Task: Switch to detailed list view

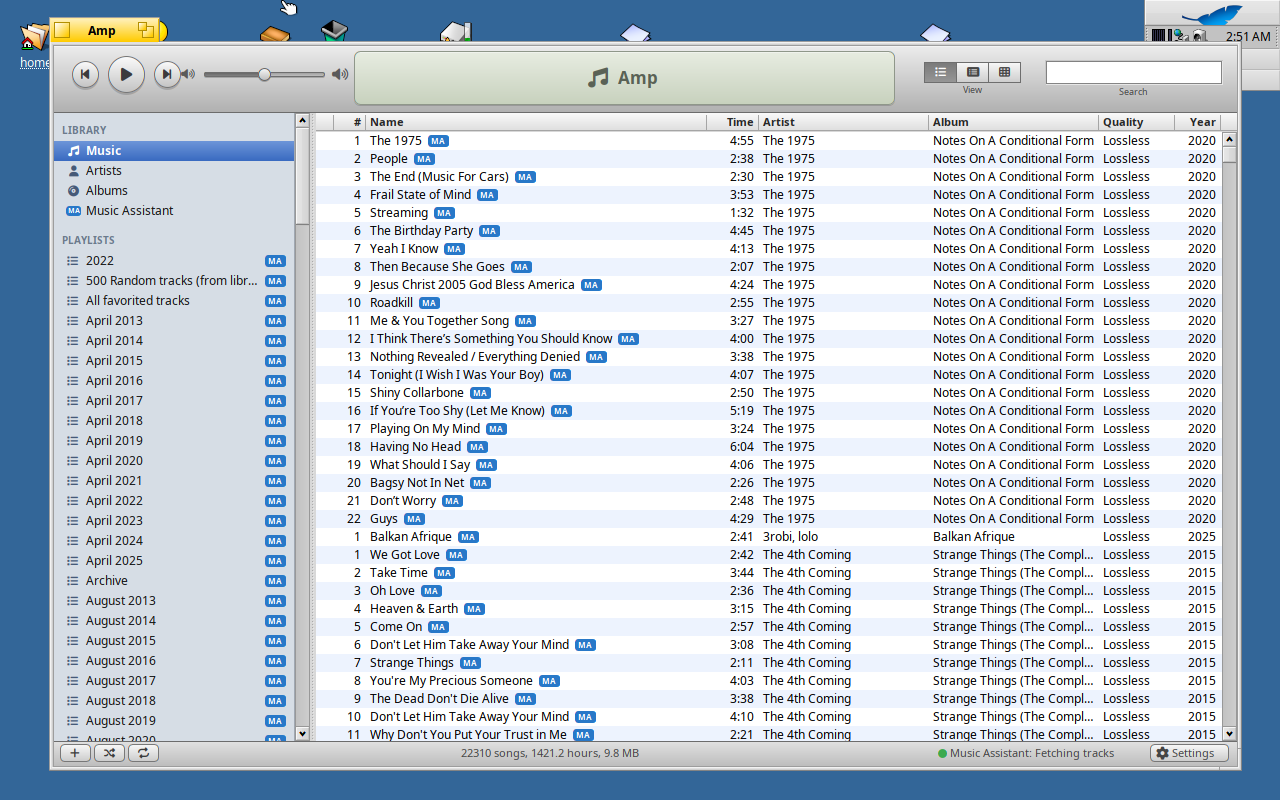Action: tap(972, 72)
